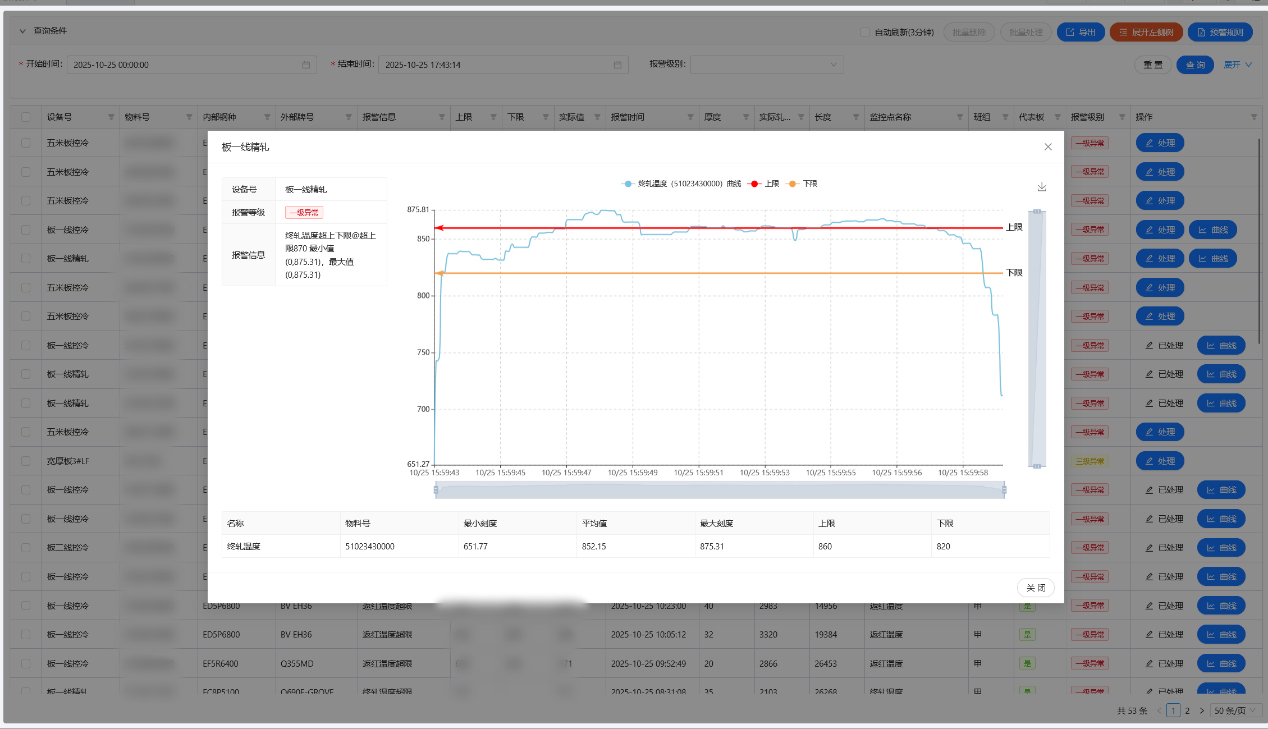Enable the 自动刷新(3分钟) checkbox
Screen dimensions: 1268x729
(866, 33)
